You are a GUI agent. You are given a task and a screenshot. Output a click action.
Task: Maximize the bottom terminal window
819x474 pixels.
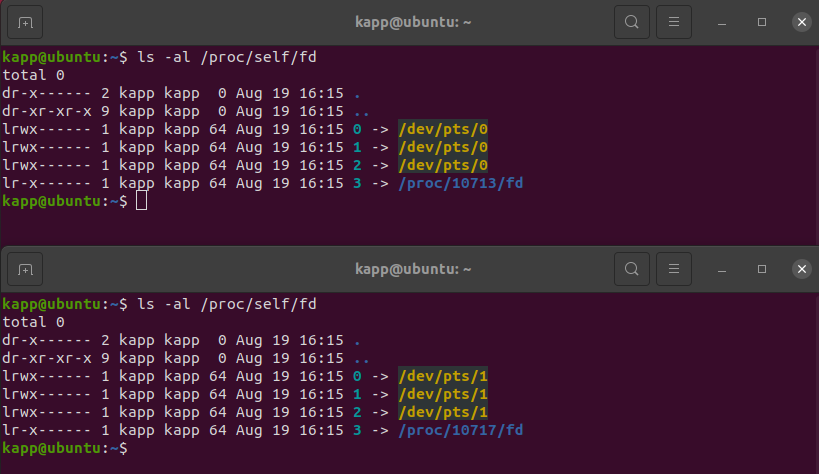coord(762,269)
